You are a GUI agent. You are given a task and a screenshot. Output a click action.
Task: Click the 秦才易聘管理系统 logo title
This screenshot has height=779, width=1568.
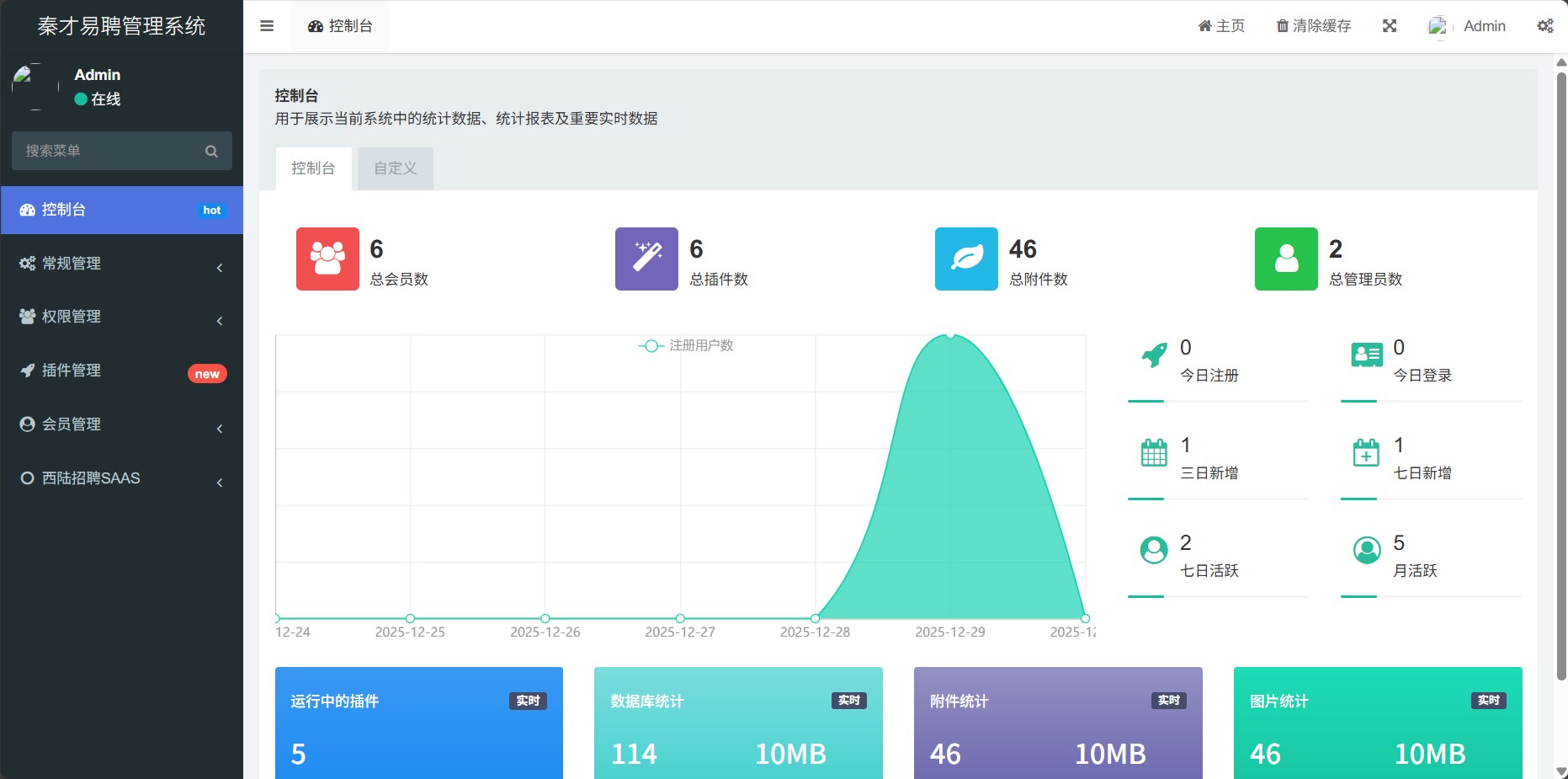(x=122, y=26)
